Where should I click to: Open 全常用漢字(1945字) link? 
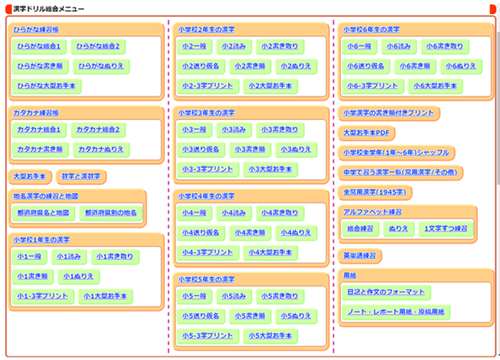tap(375, 192)
